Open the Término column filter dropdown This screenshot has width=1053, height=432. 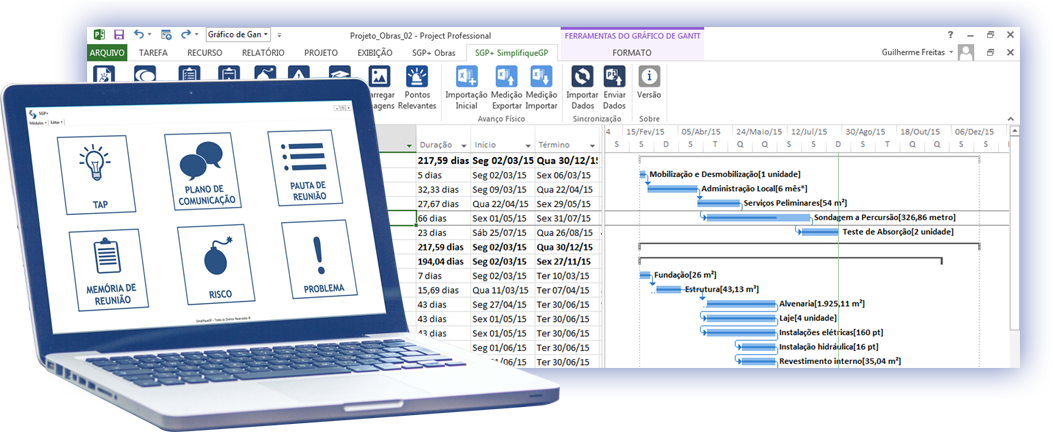(592, 145)
